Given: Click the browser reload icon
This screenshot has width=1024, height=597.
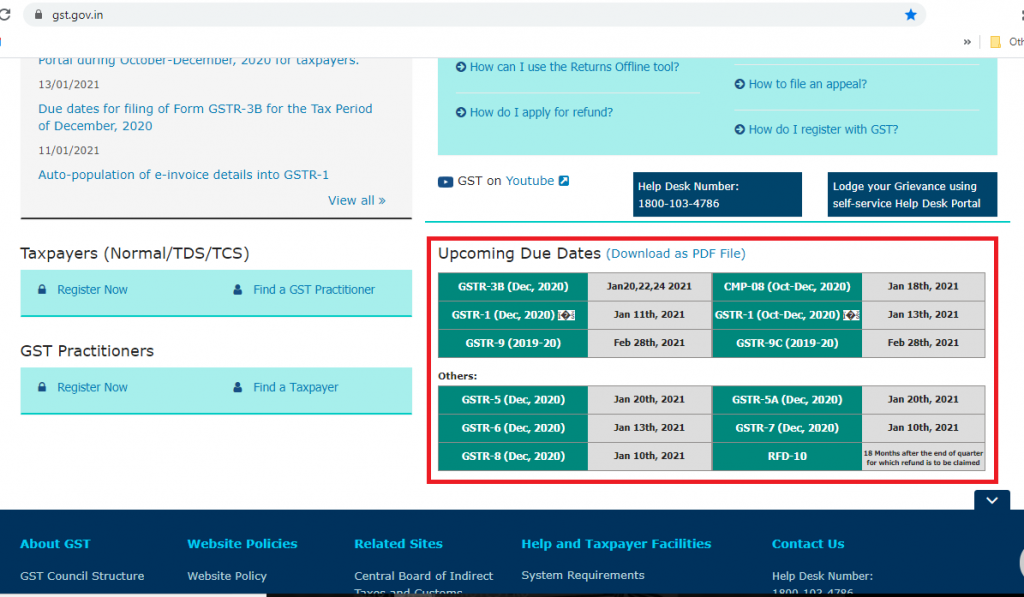Looking at the screenshot, I should 5,15.
